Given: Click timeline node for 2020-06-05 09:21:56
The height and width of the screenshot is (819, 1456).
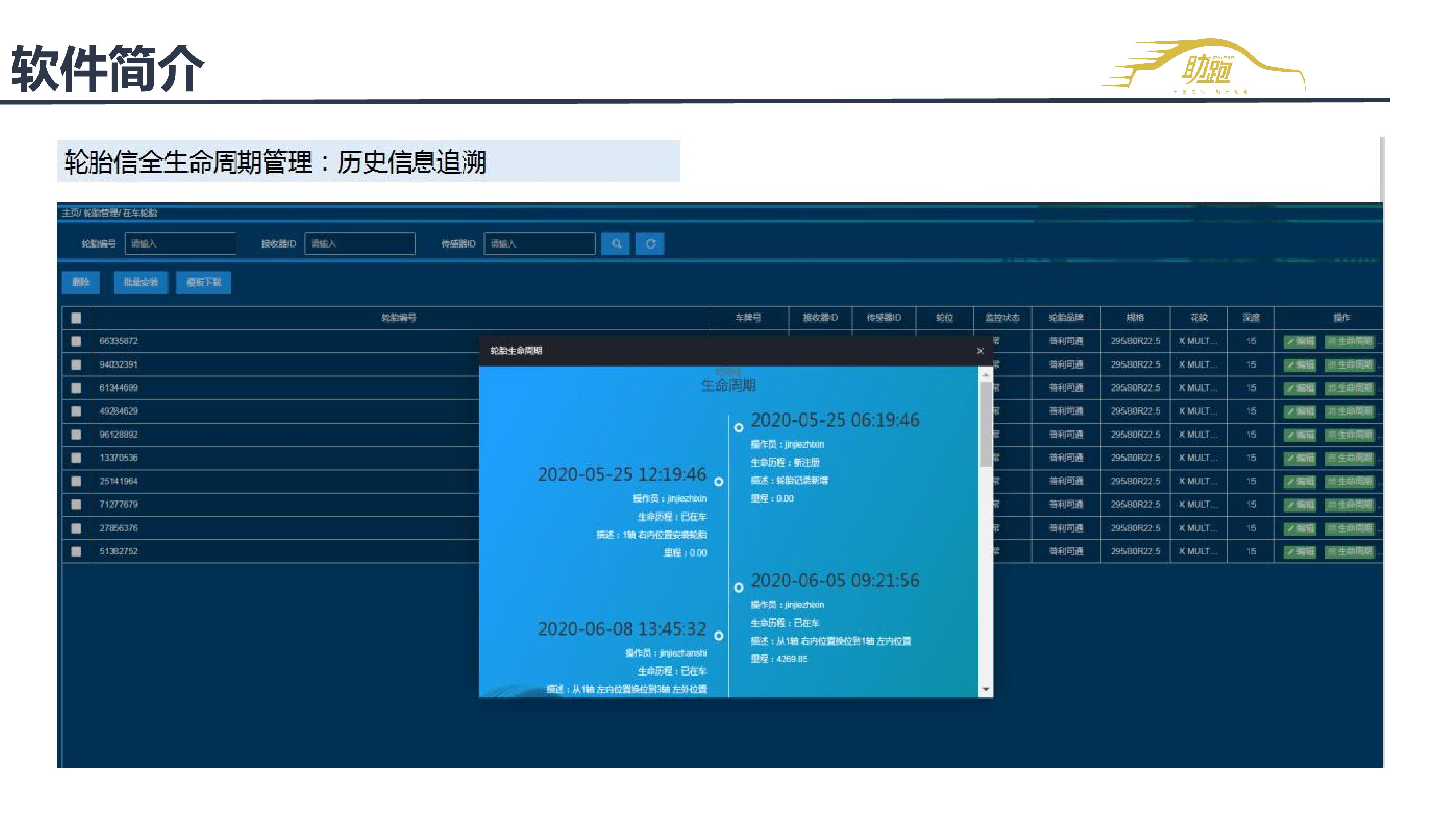Looking at the screenshot, I should click(x=739, y=588).
